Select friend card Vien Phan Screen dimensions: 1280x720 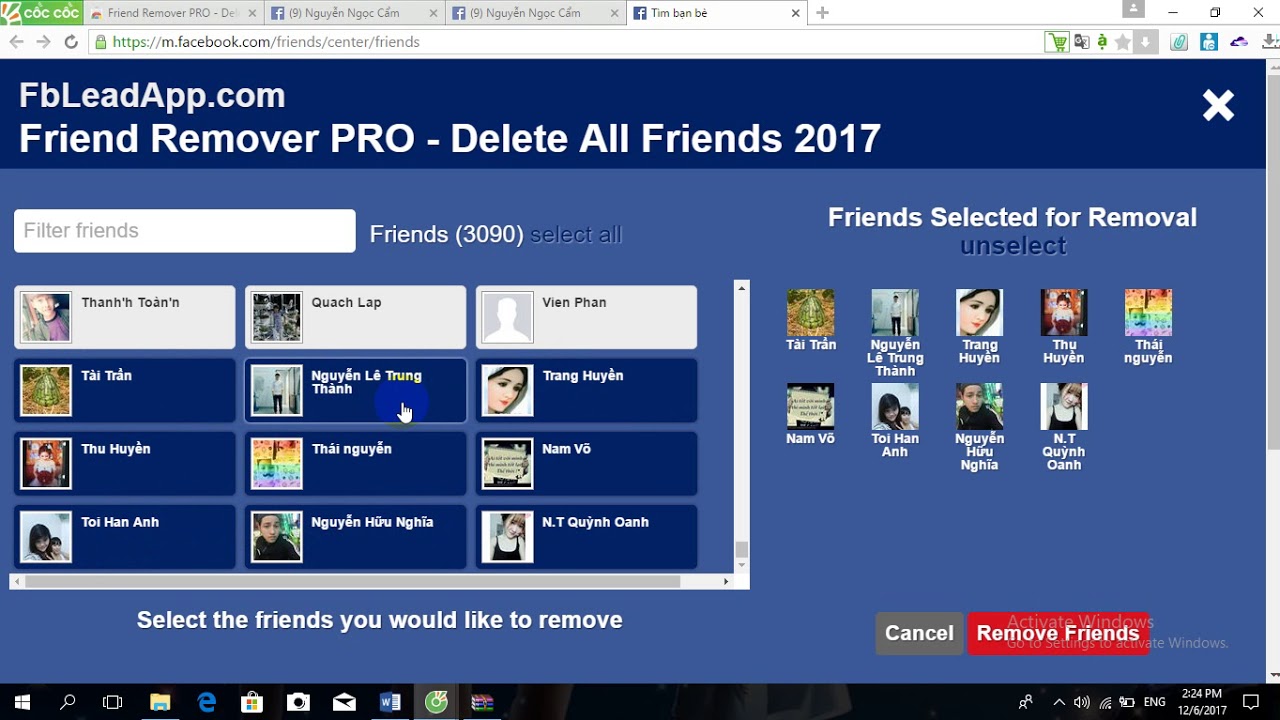click(586, 317)
